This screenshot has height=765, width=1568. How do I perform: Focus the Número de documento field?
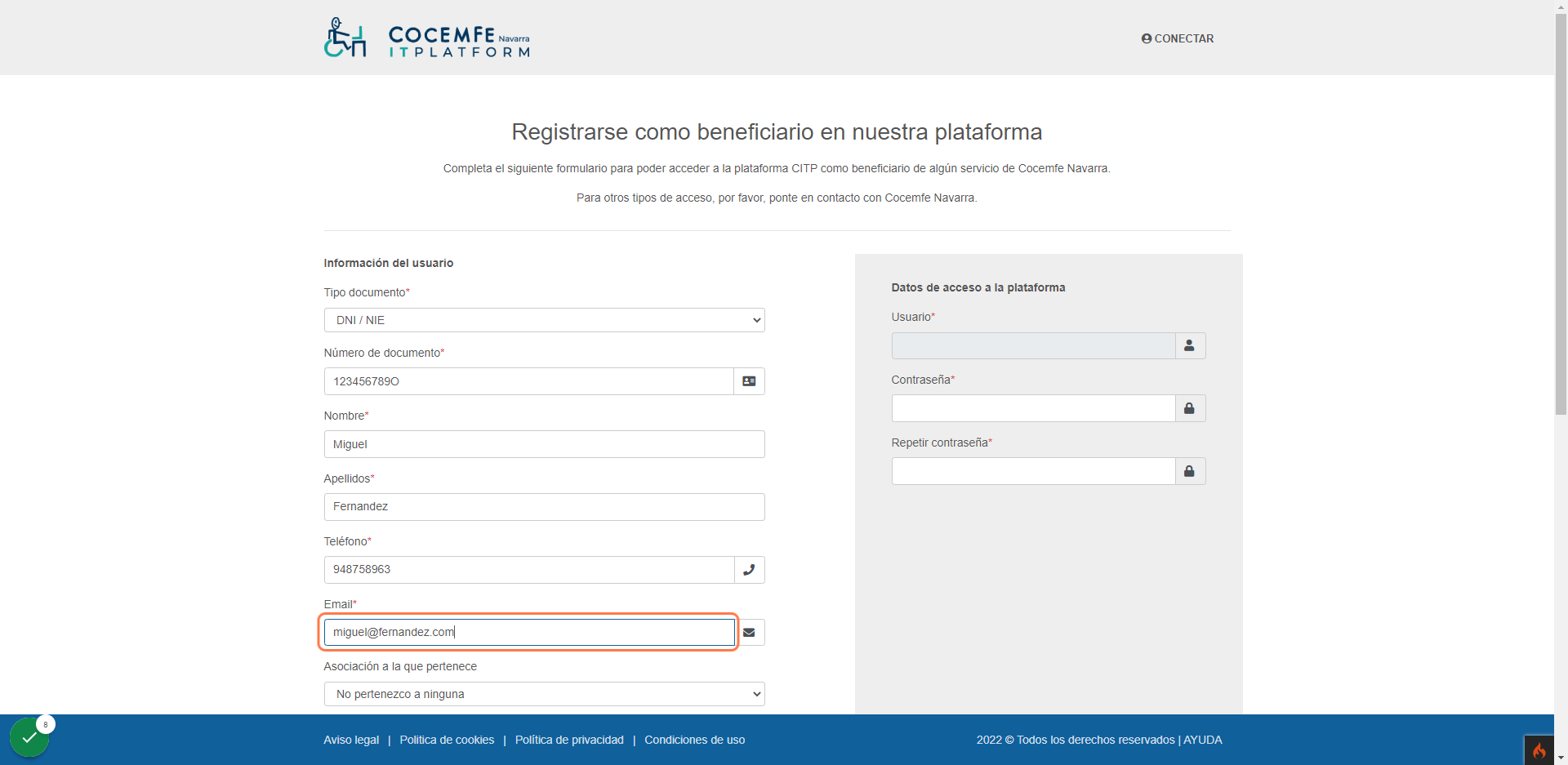pyautogui.click(x=529, y=381)
